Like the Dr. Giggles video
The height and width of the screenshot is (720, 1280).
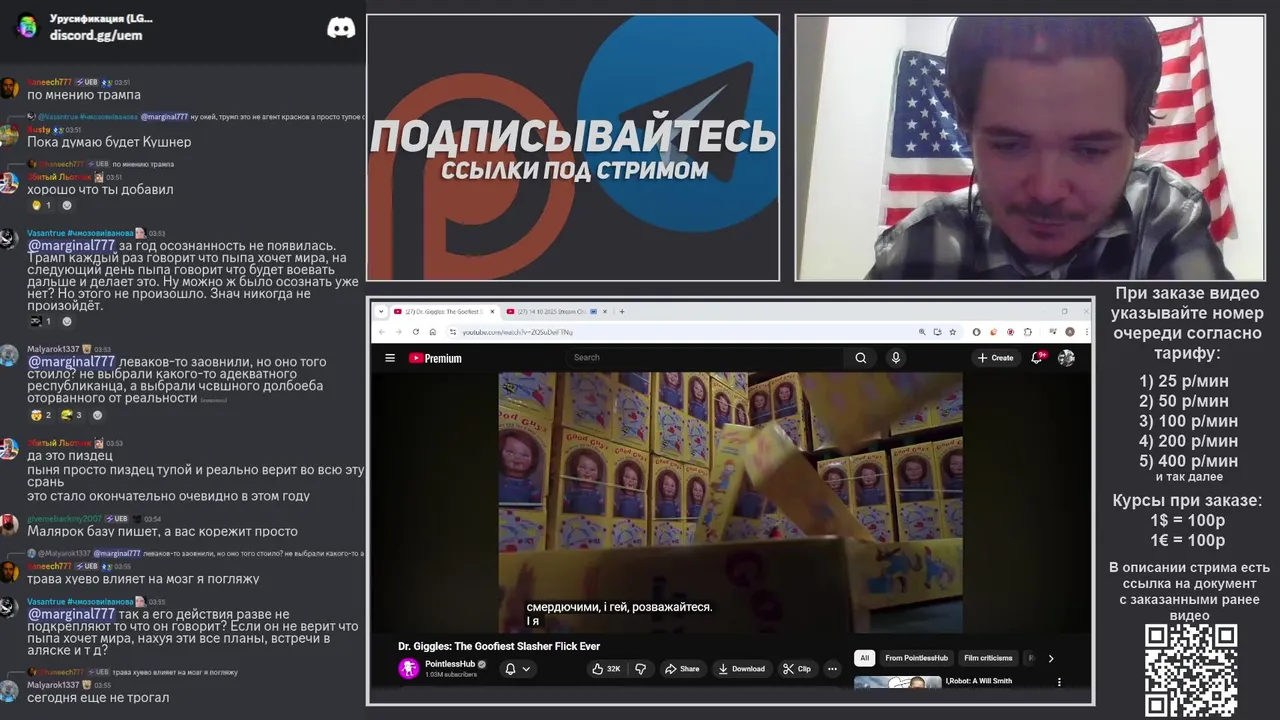(606, 669)
